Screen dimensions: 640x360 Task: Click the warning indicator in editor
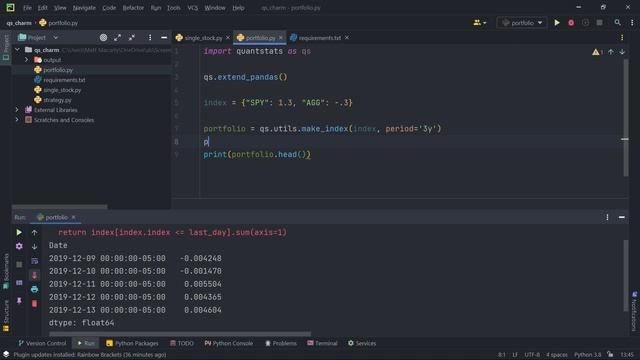coord(598,52)
